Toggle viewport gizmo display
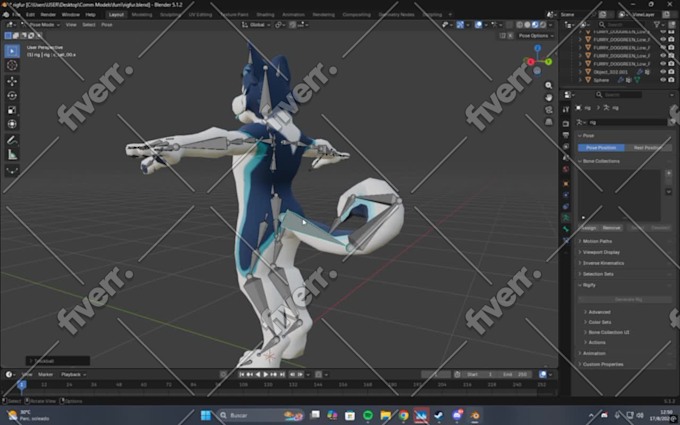This screenshot has height=425, width=680. 460,25
